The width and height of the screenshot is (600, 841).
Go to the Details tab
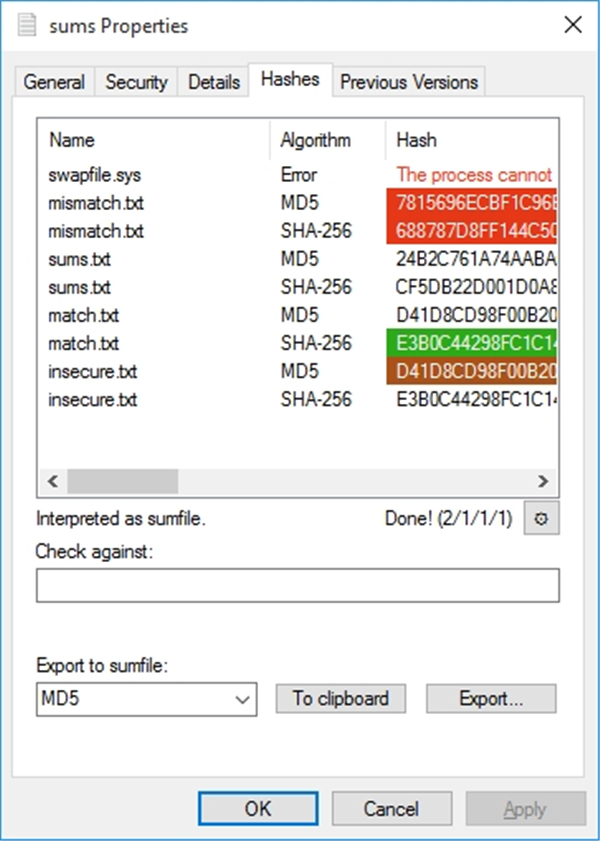[214, 82]
